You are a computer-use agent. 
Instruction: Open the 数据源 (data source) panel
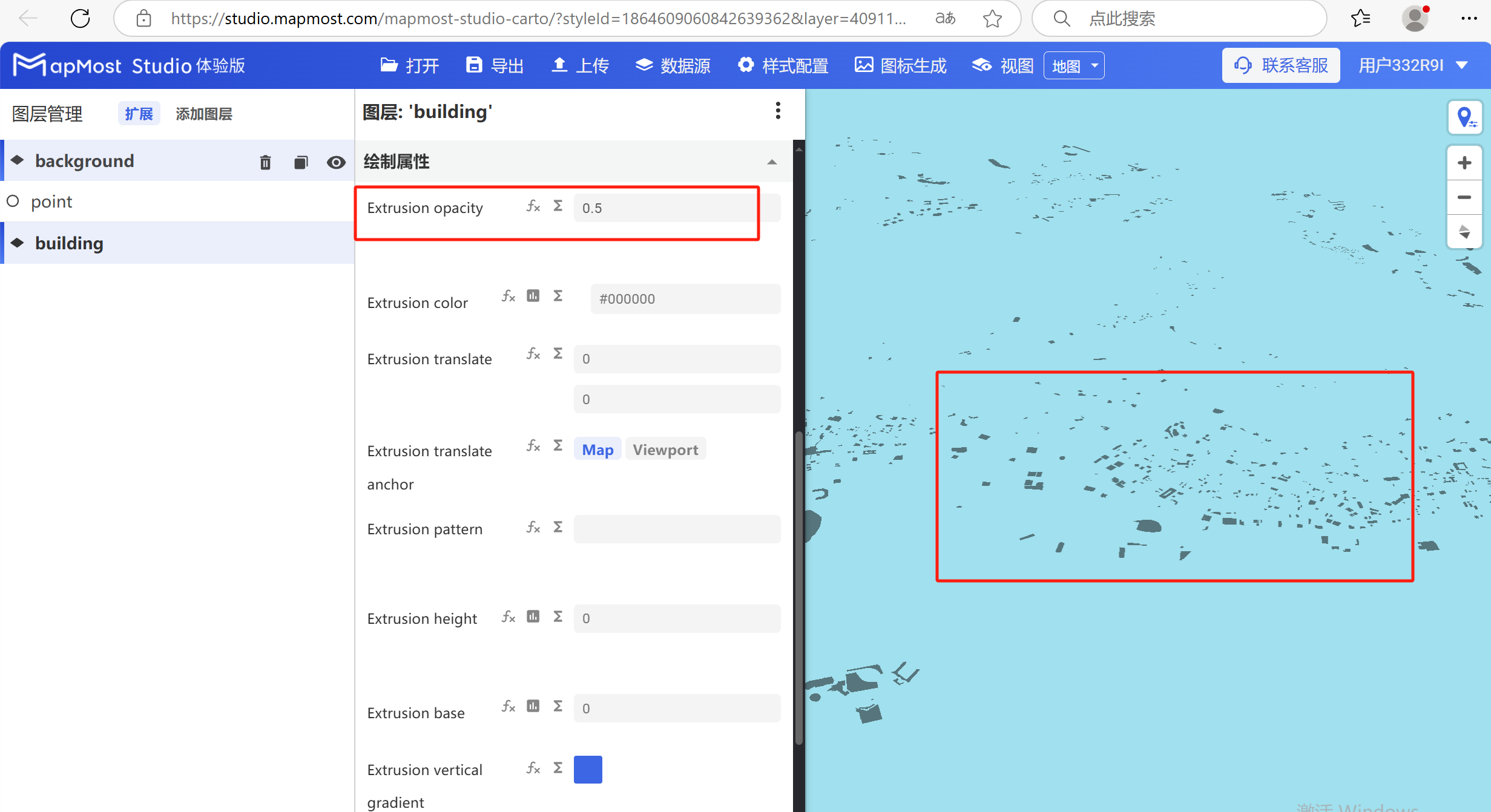(x=672, y=65)
